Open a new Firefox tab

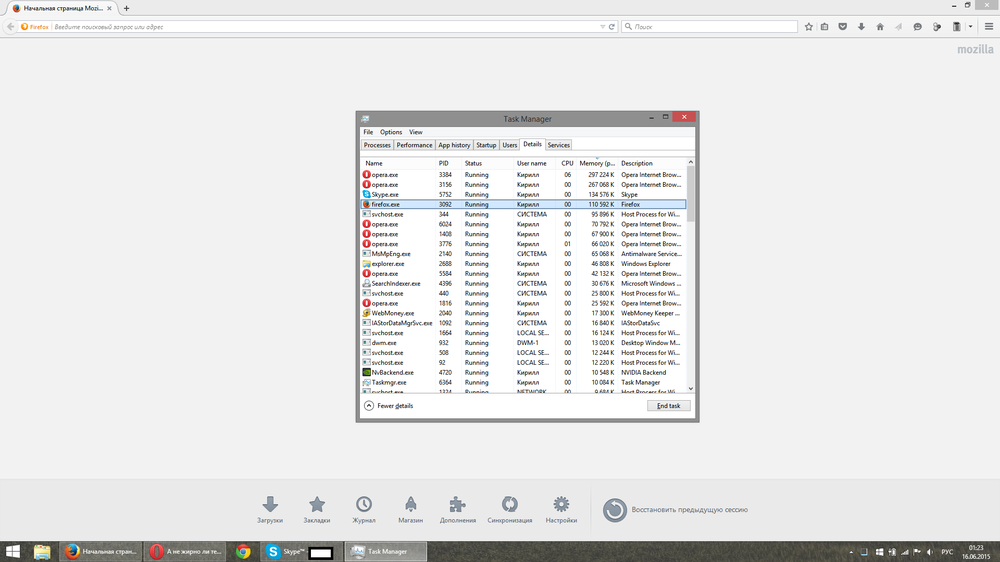click(x=126, y=8)
